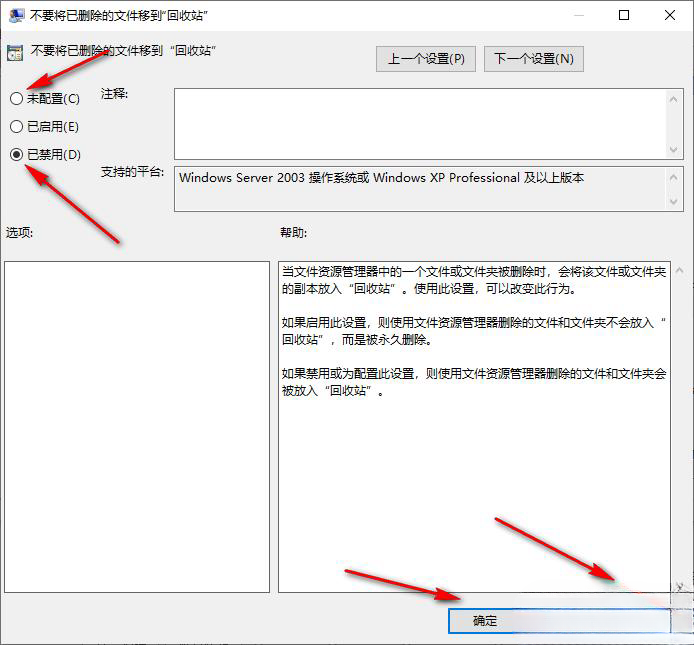Click the 支持的平台 box scroll down arrow
Screen dimensions: 694x645
coord(673,202)
